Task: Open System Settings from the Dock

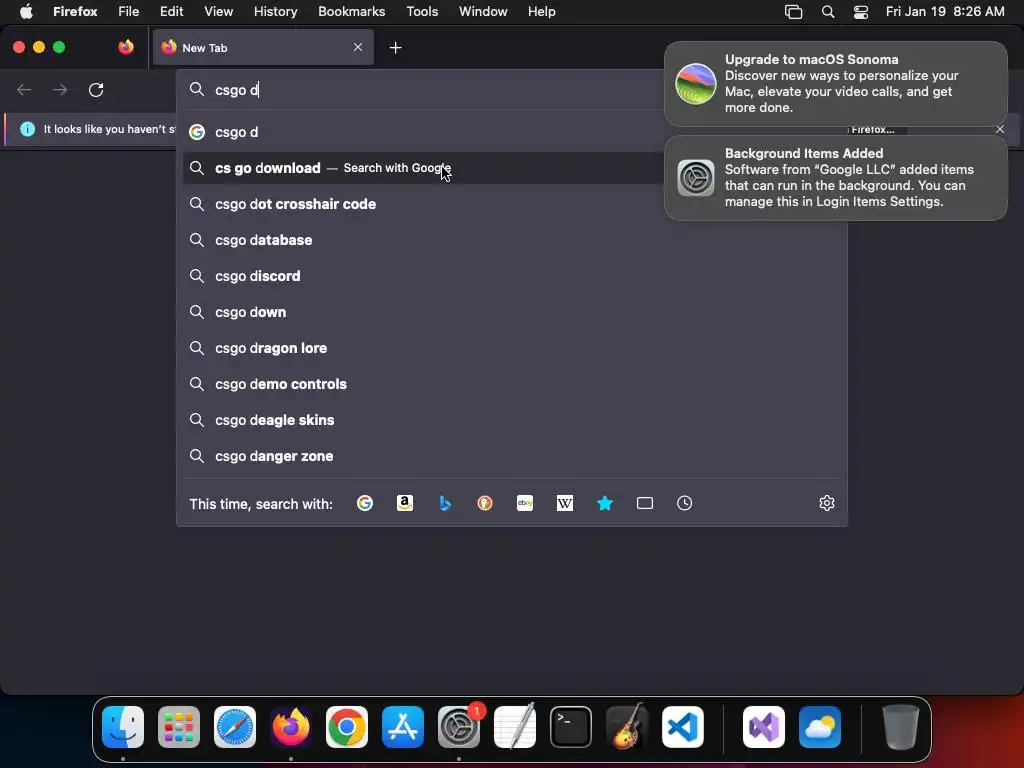Action: click(x=459, y=727)
